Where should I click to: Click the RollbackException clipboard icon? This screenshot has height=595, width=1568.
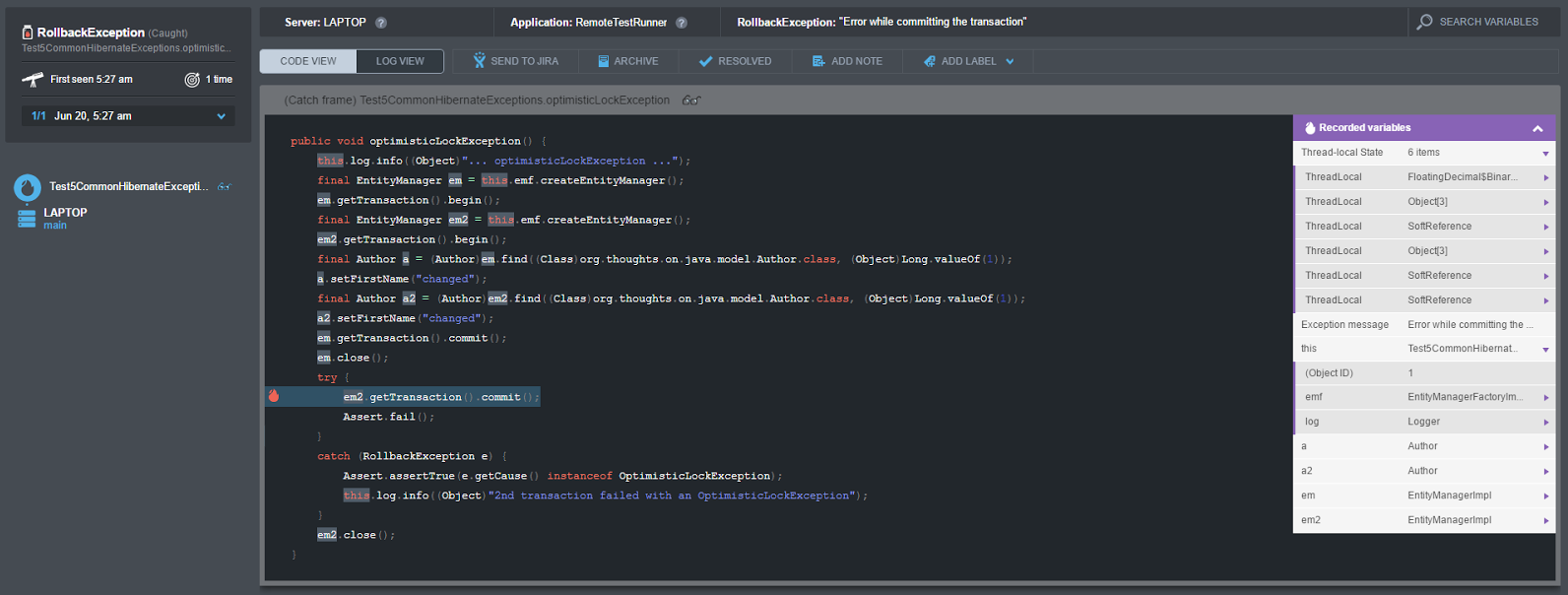click(x=28, y=33)
